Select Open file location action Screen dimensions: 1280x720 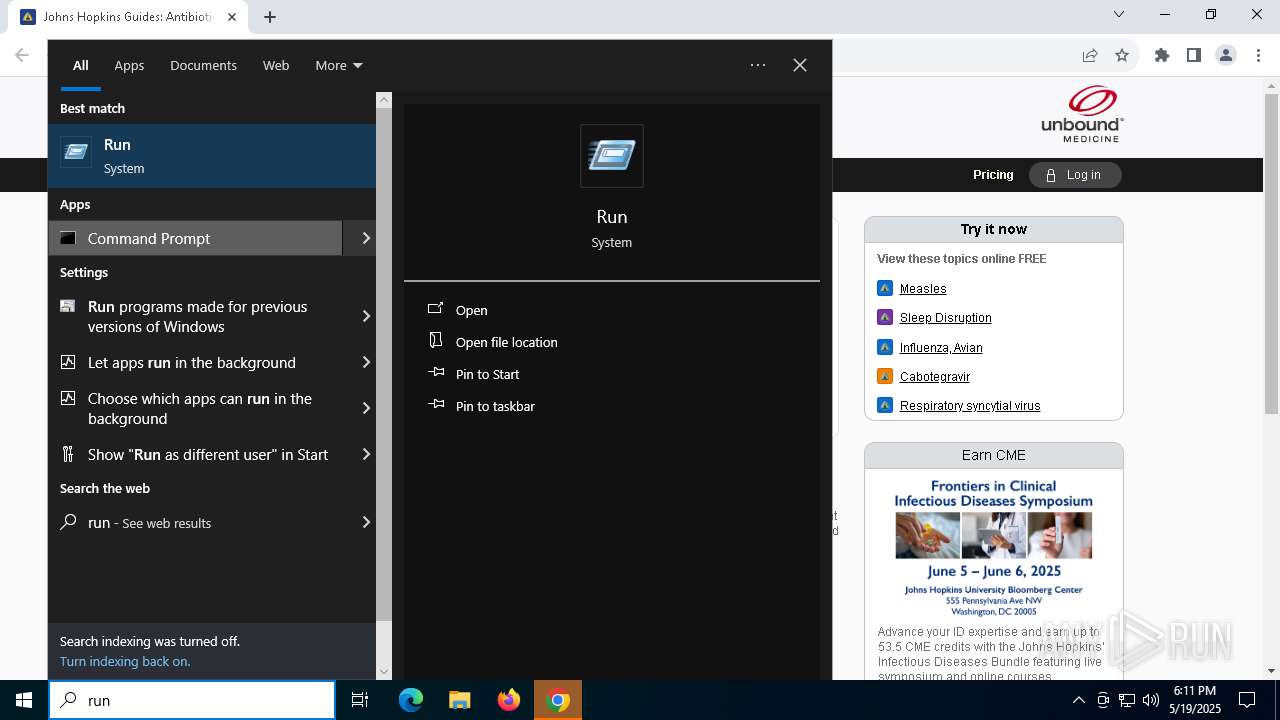pyautogui.click(x=506, y=342)
